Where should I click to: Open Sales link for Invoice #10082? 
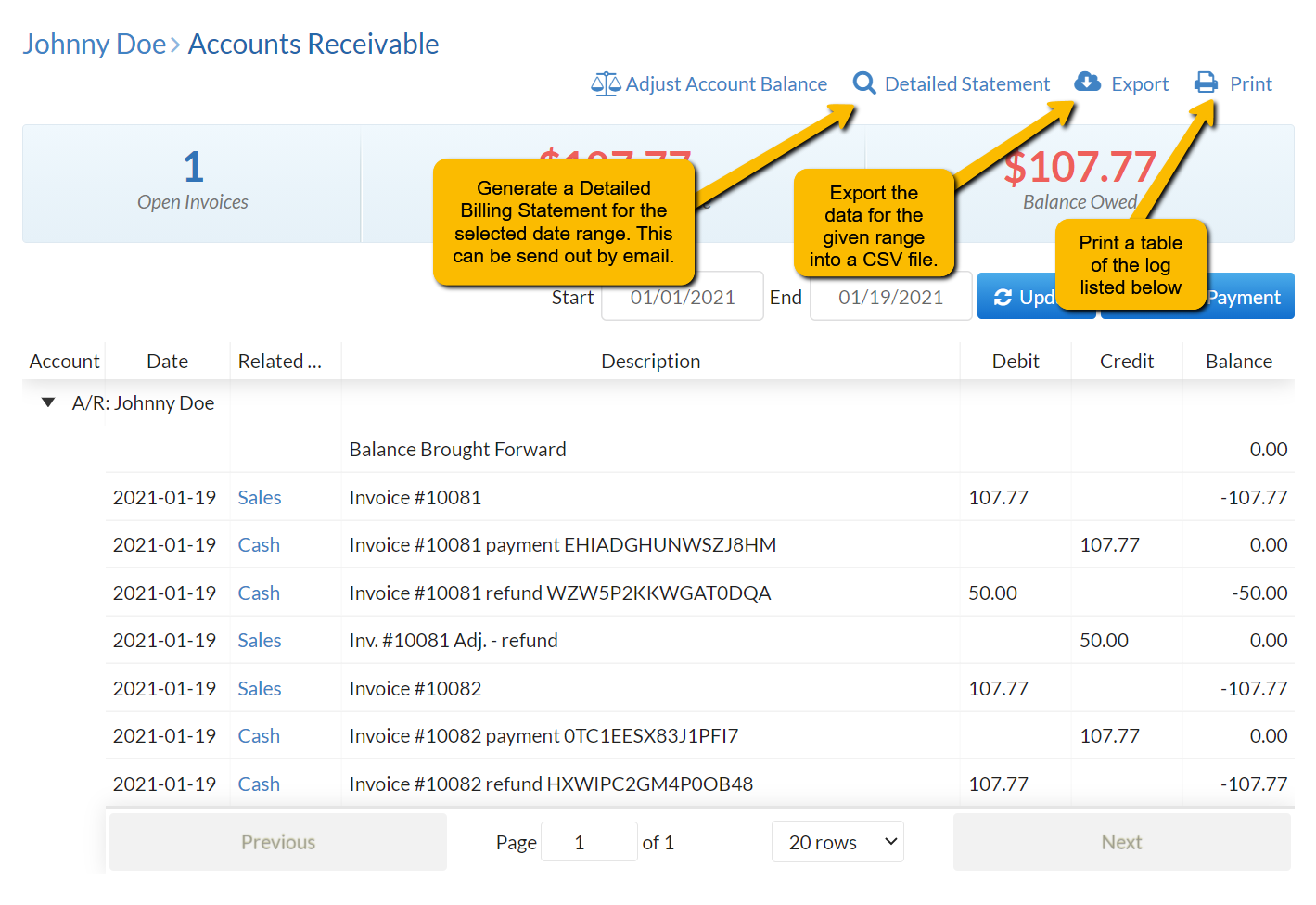click(x=260, y=689)
